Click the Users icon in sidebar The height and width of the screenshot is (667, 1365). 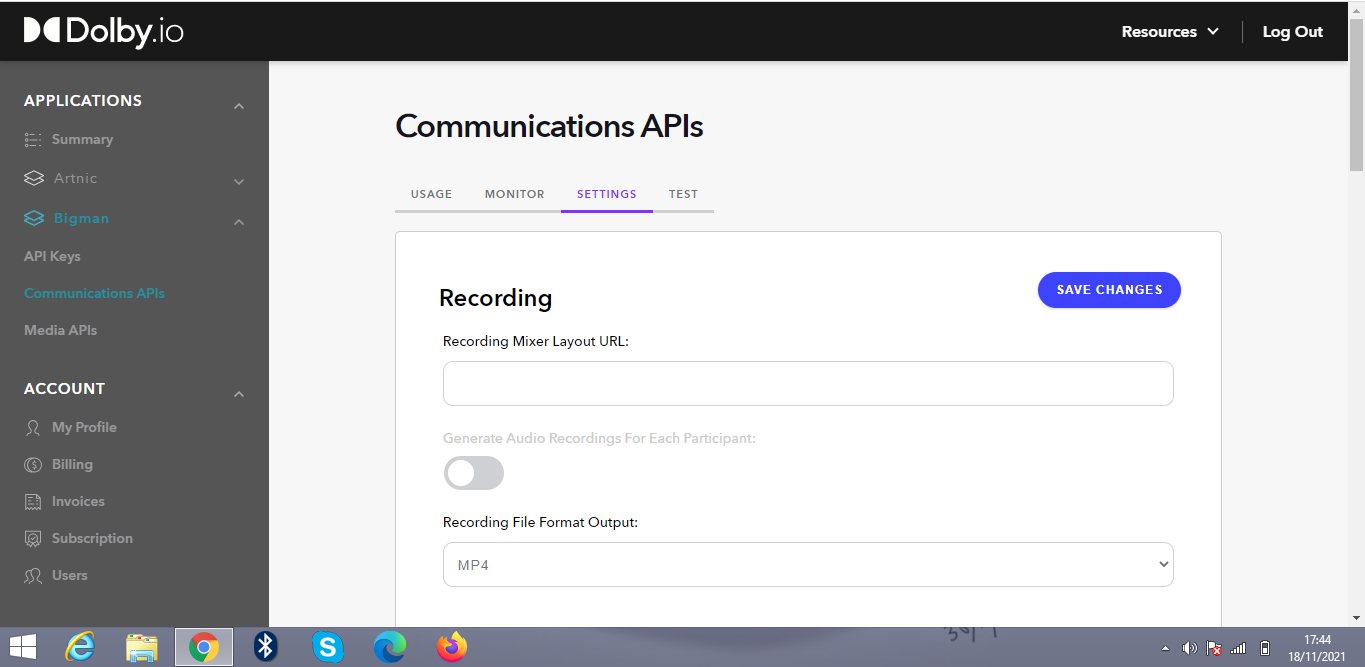pos(33,575)
